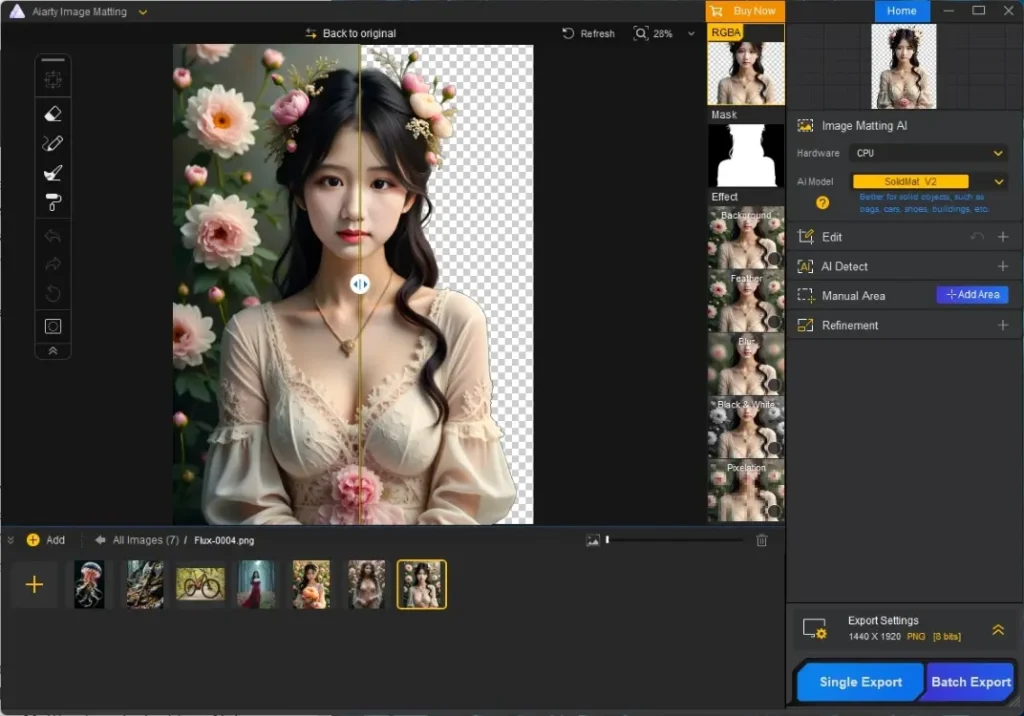Toggle the Pixelation effect circle

(x=774, y=512)
